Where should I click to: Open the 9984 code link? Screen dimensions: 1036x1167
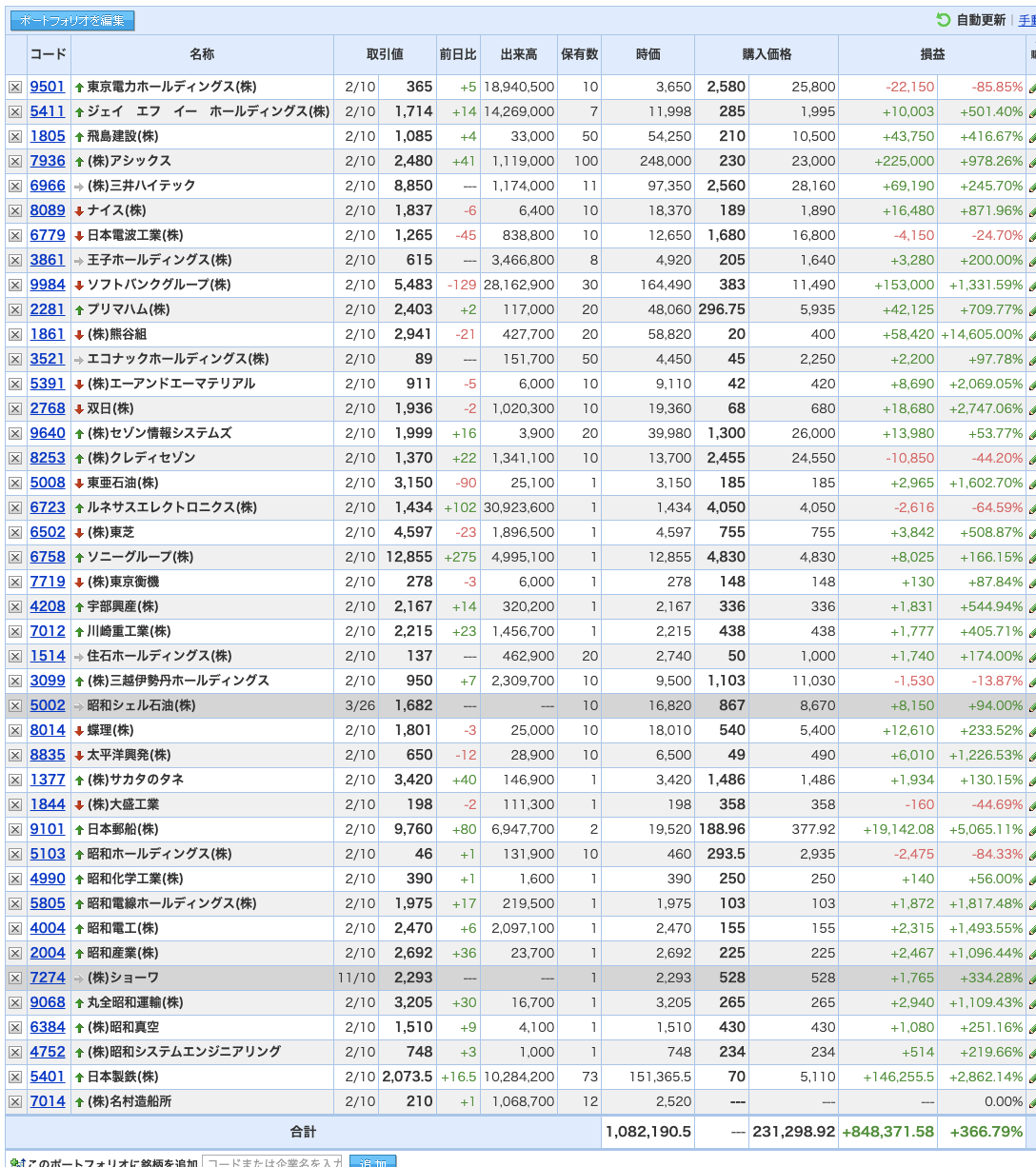point(48,285)
